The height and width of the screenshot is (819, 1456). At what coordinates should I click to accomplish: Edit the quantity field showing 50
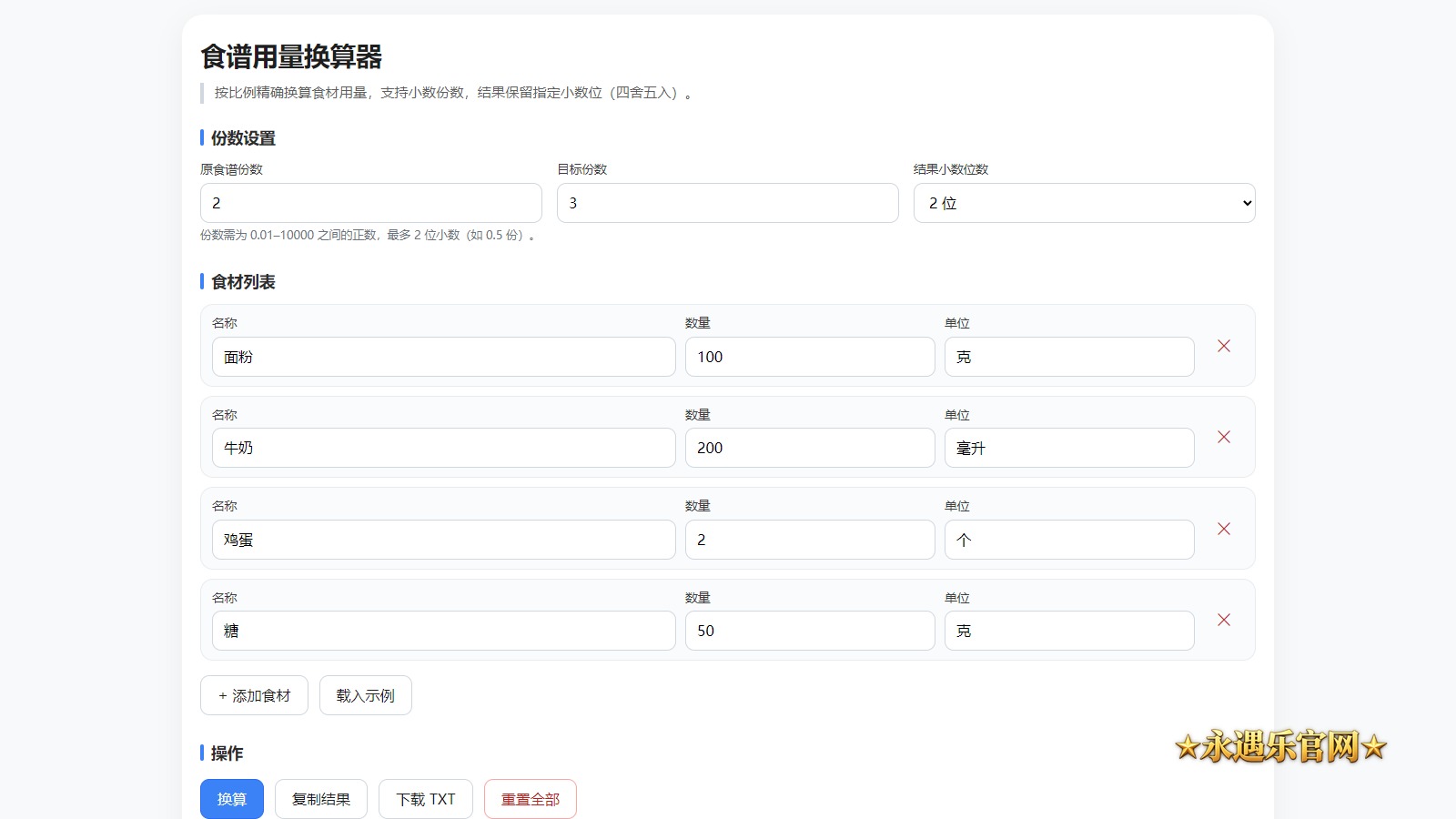(810, 631)
